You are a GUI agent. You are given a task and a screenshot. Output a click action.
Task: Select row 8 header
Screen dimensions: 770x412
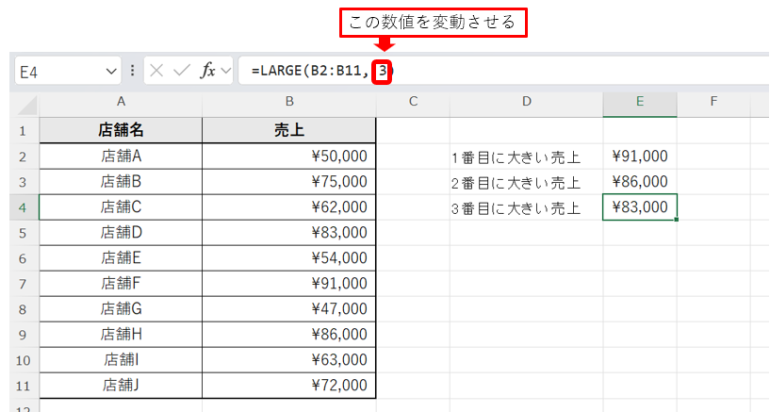tap(23, 309)
